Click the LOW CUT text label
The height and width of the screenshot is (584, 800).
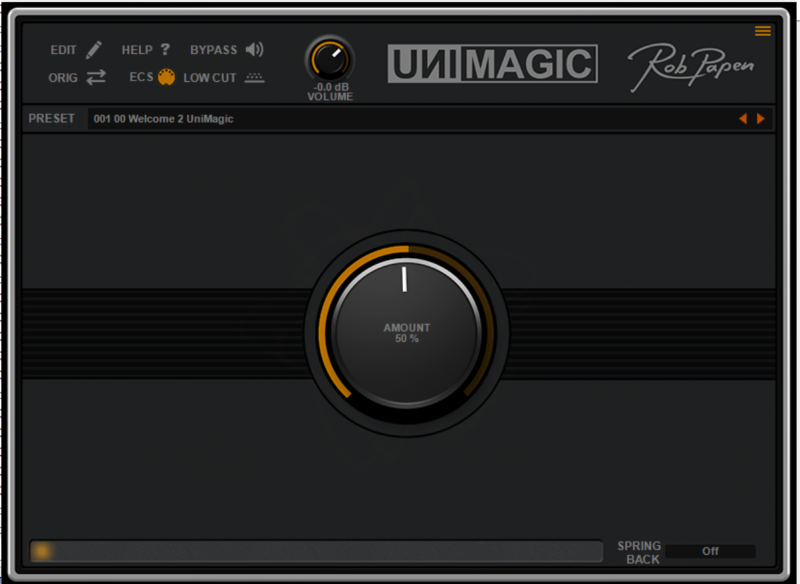coord(210,78)
